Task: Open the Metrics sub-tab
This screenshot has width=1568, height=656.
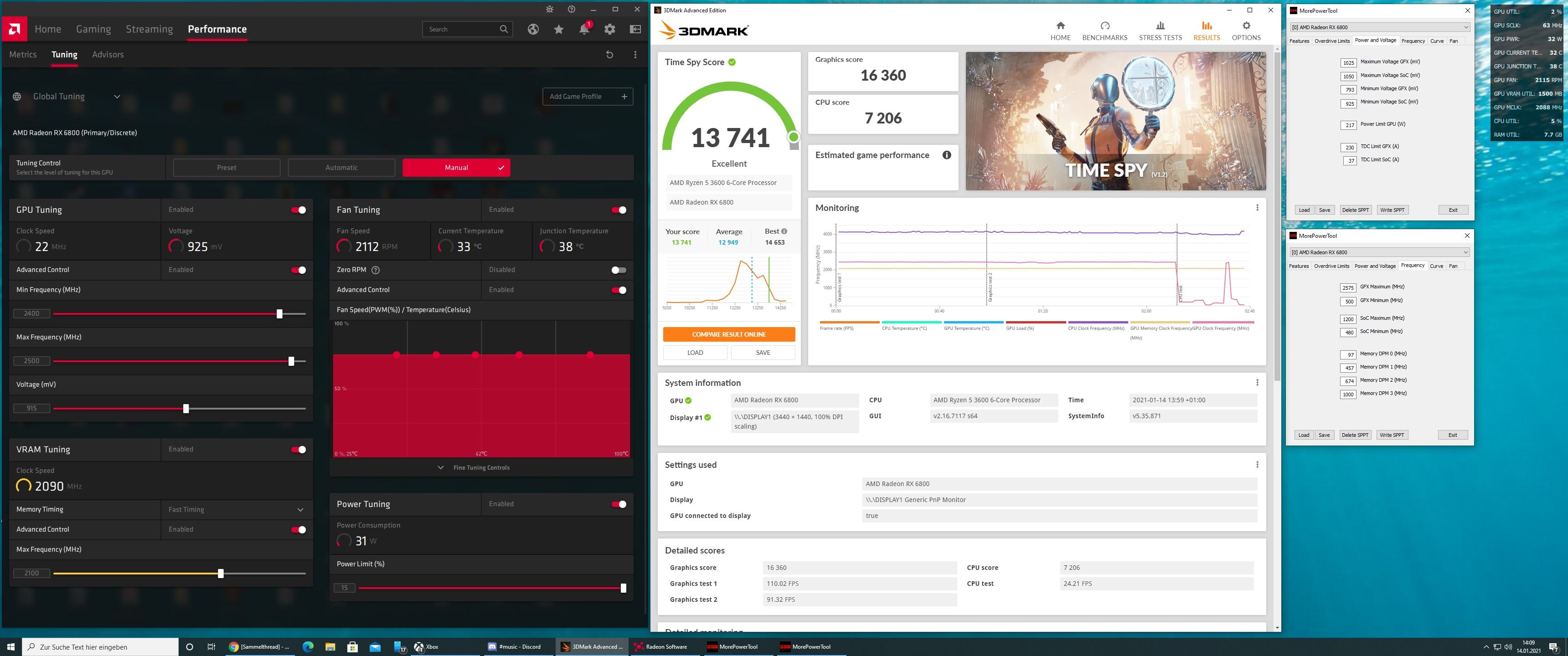Action: pyautogui.click(x=23, y=55)
